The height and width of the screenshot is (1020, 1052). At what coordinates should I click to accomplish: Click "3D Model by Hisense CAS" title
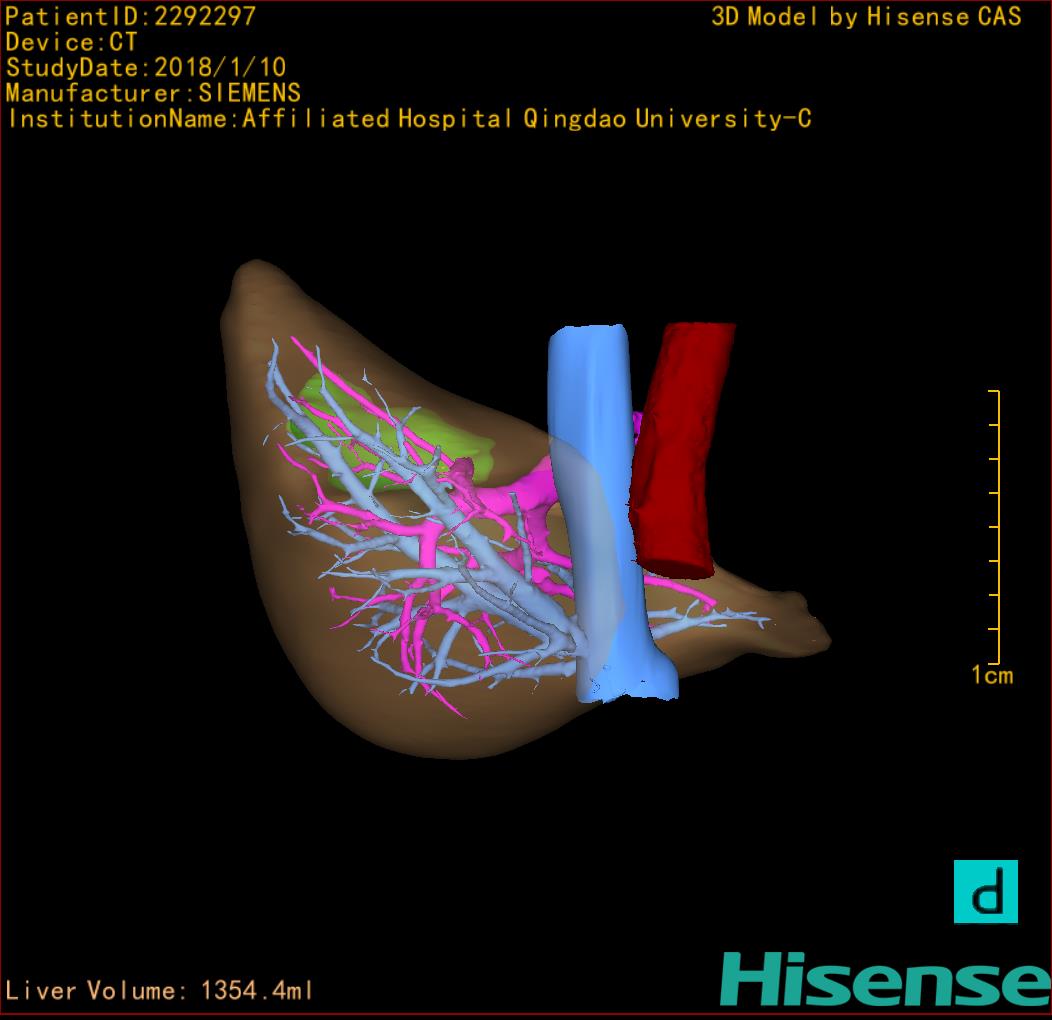pyautogui.click(x=866, y=16)
